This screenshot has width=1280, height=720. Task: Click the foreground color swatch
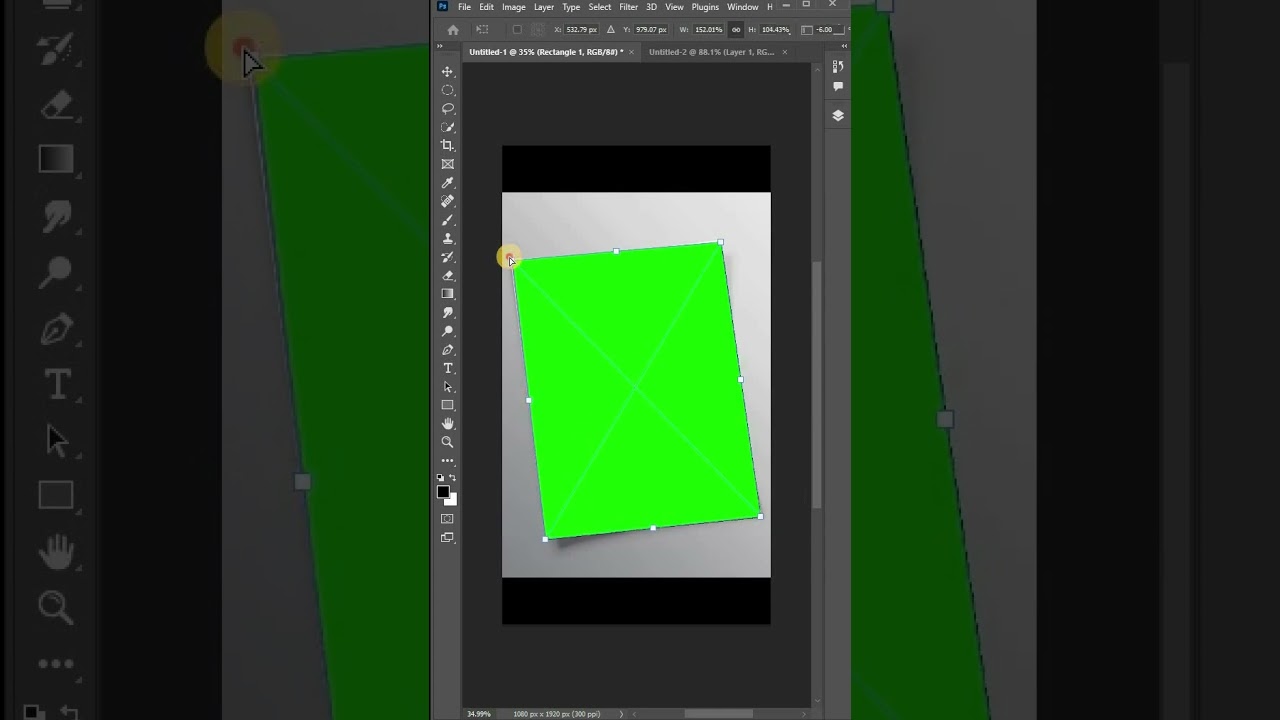pos(443,491)
